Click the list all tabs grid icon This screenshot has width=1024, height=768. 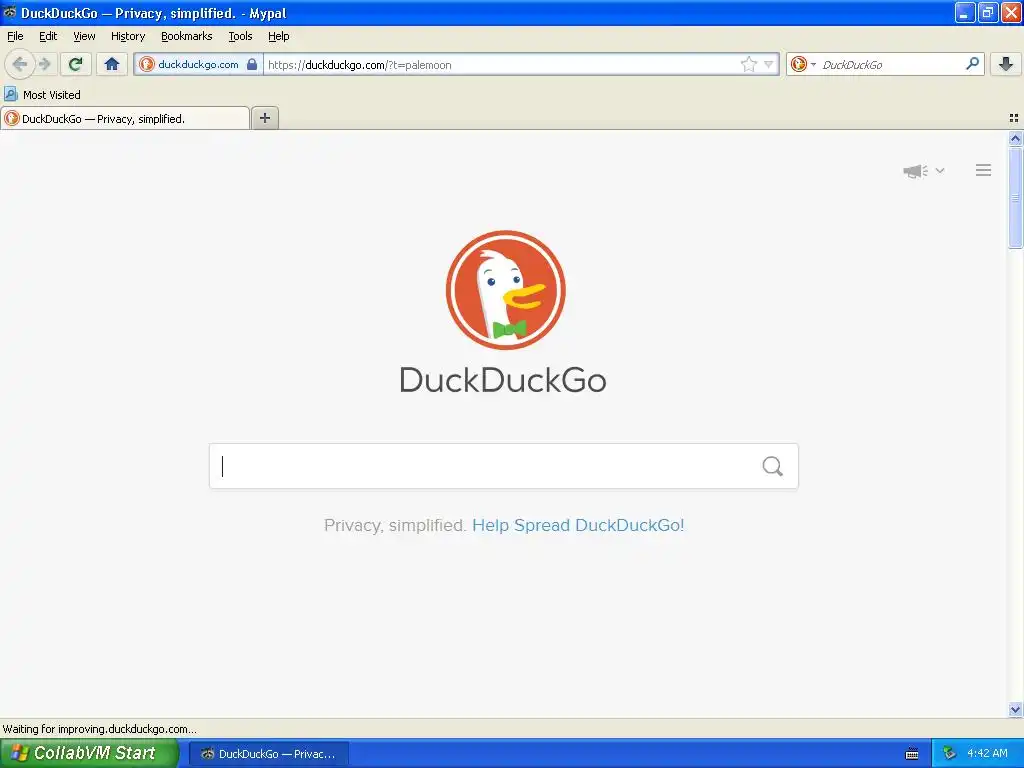pyautogui.click(x=1014, y=118)
